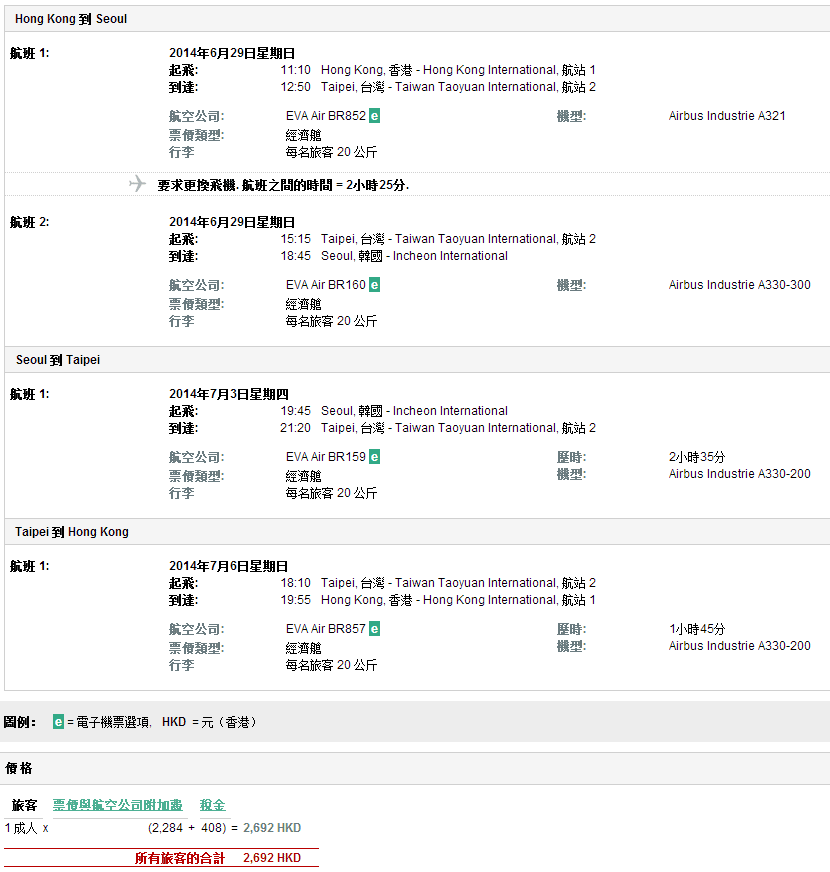Click e-ticket icon beside EVA Air BR159
Screen dimensions: 830x872
tap(374, 457)
